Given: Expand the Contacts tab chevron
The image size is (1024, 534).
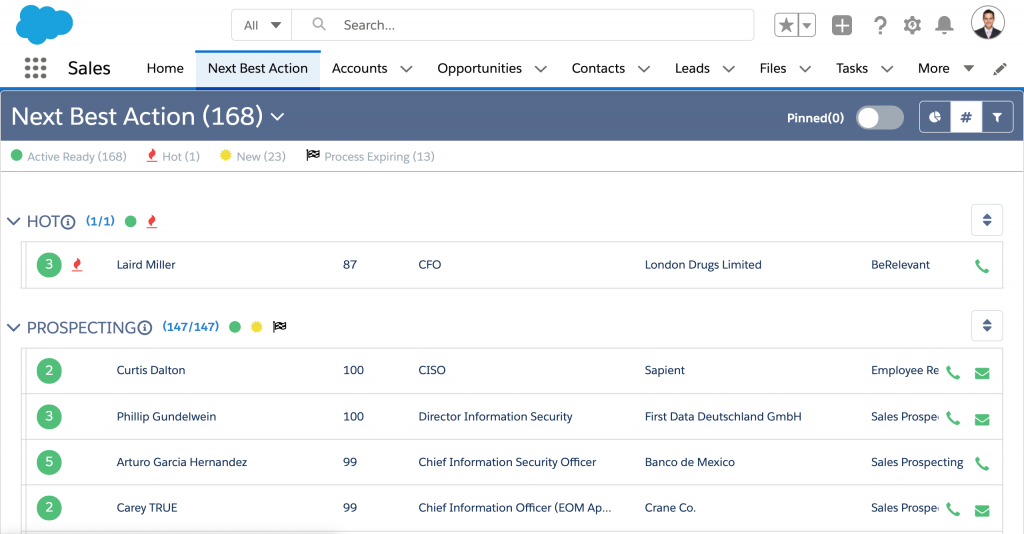Looking at the screenshot, I should pos(644,69).
